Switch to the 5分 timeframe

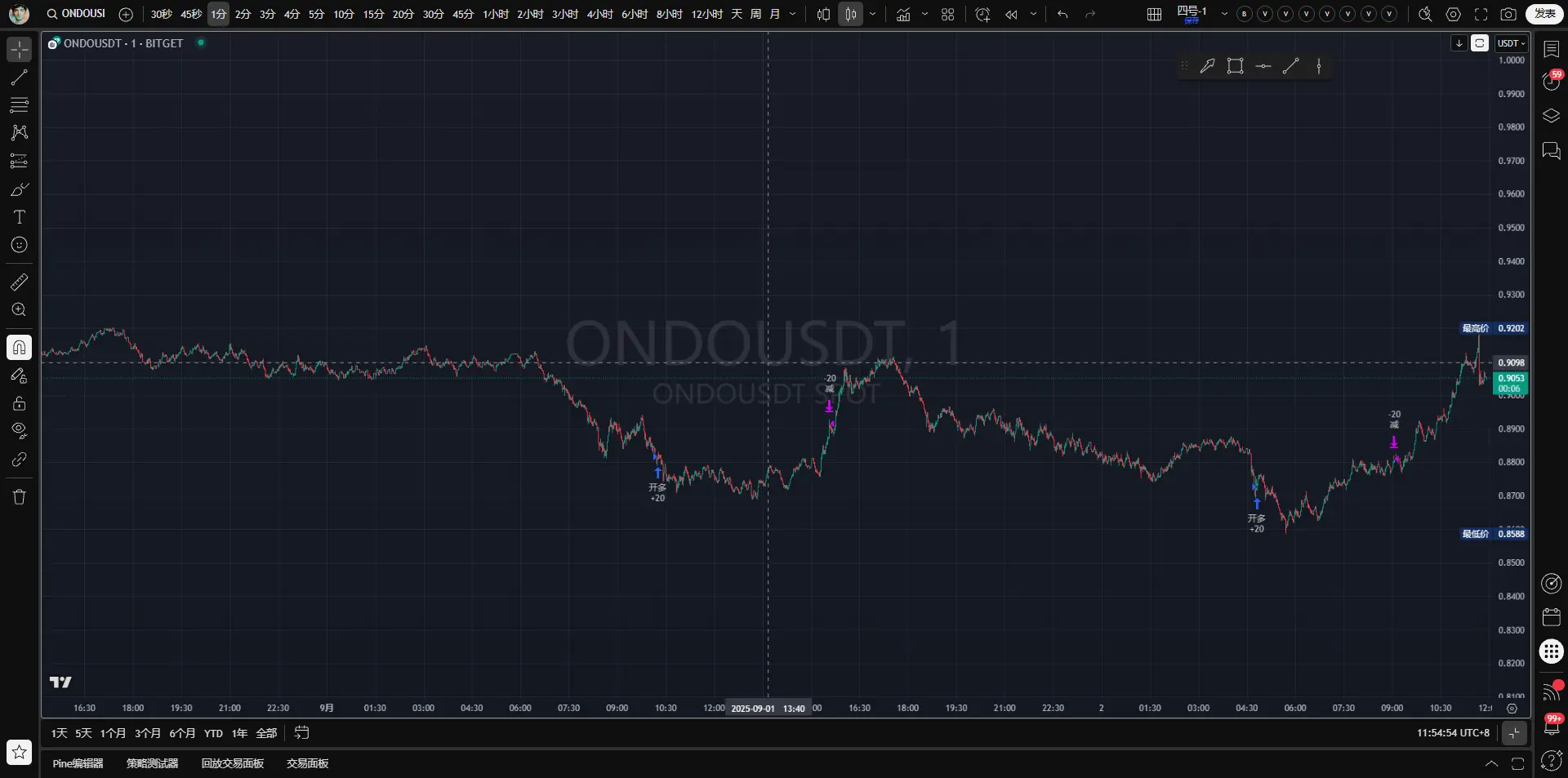tap(316, 15)
